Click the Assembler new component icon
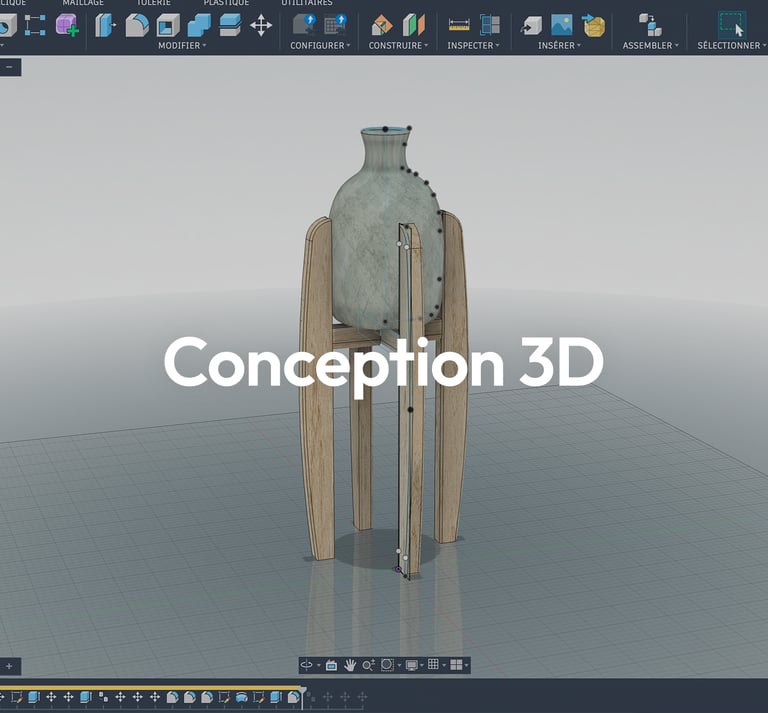 point(650,25)
